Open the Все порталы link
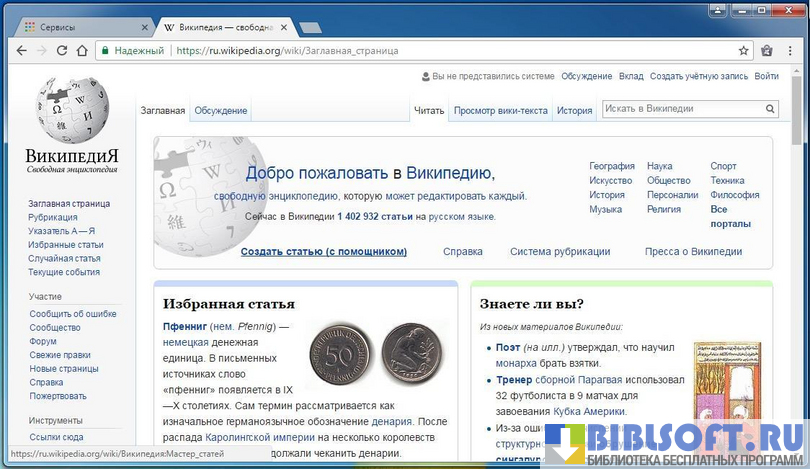Image resolution: width=810 pixels, height=469 pixels. tap(730, 216)
